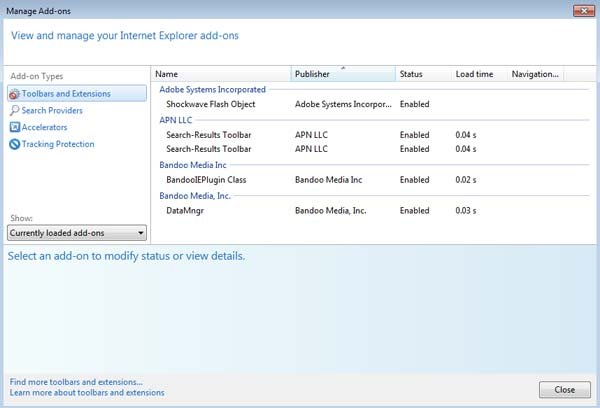
Task: Sort list by Publisher column header
Action: (x=343, y=74)
